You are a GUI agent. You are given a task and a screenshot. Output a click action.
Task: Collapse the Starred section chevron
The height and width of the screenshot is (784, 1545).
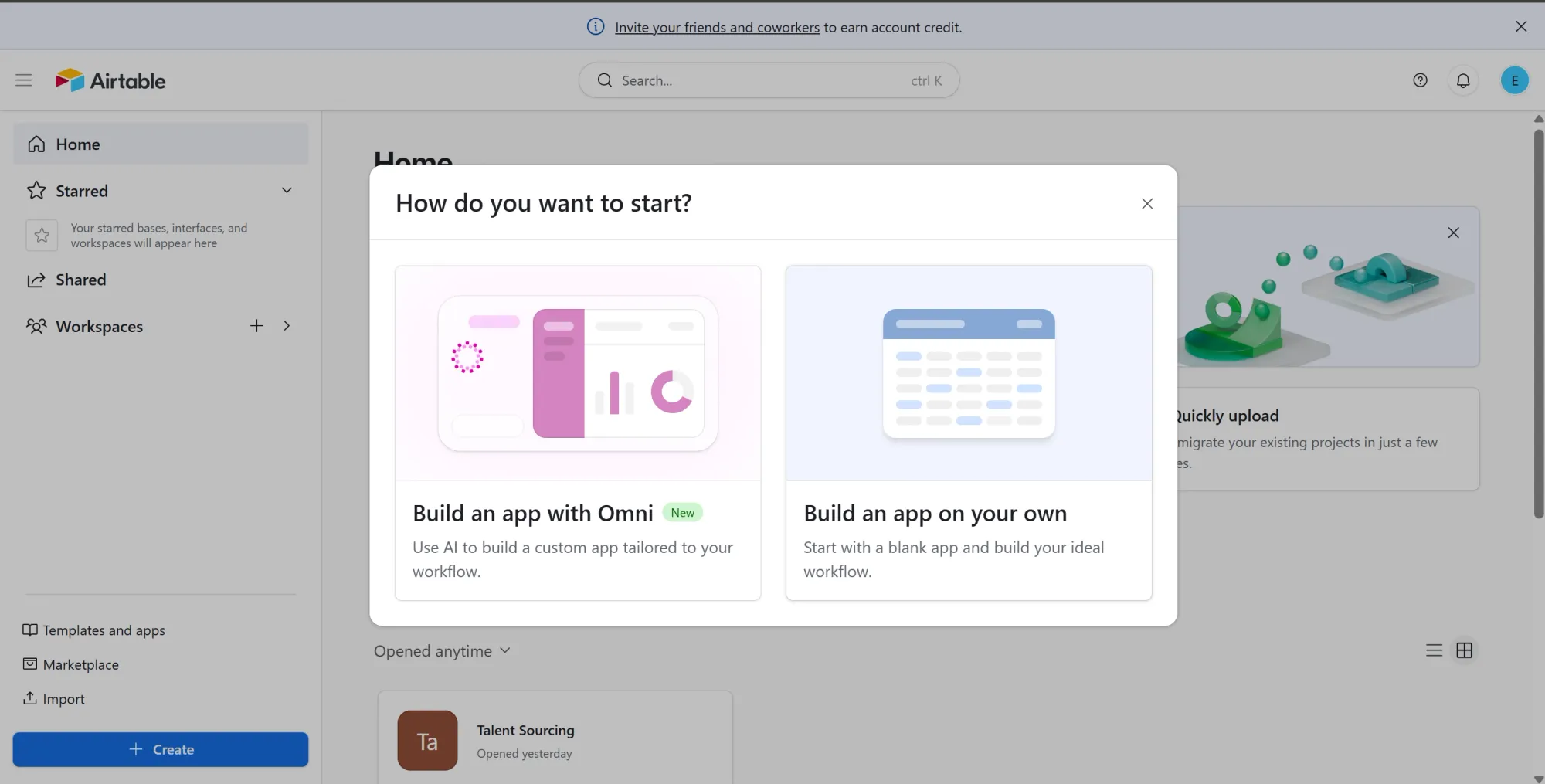pos(287,191)
